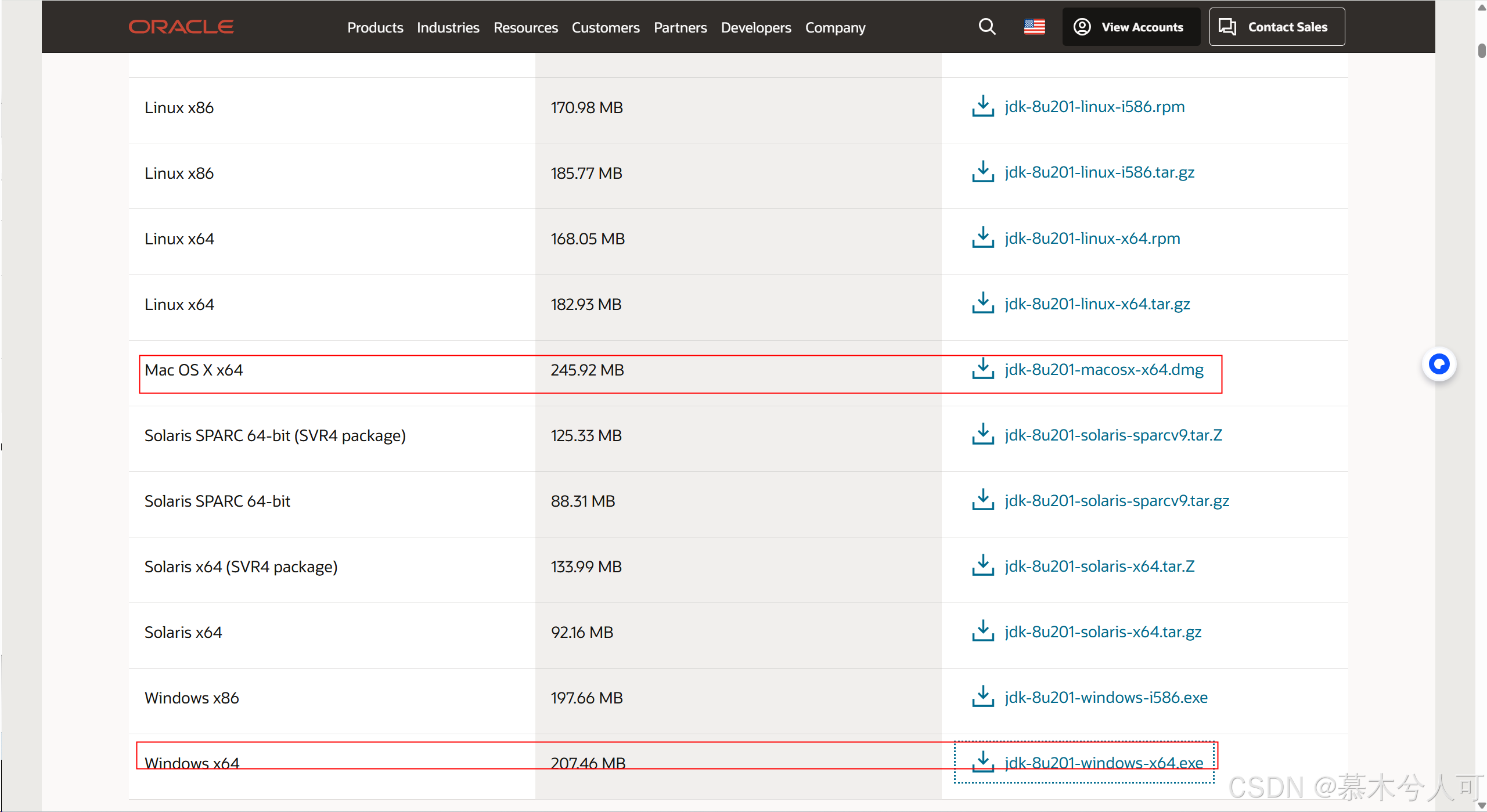
Task: Download jdk-8u201-windows-i586.exe link
Action: click(1106, 698)
